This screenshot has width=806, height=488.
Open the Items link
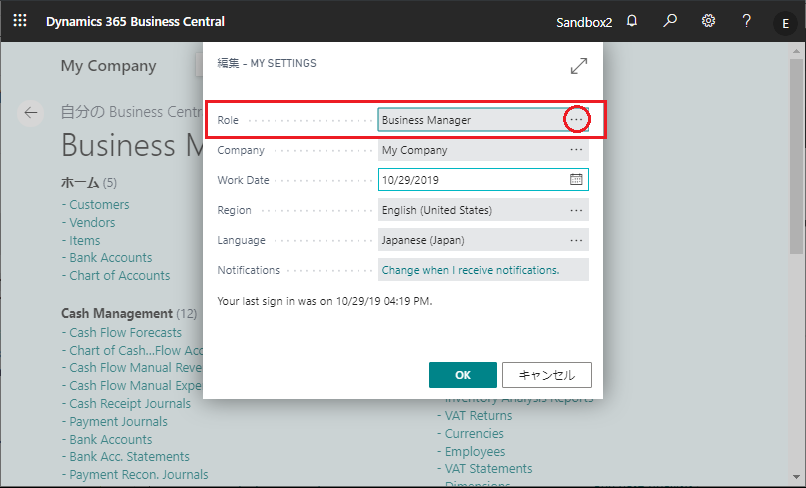click(85, 240)
